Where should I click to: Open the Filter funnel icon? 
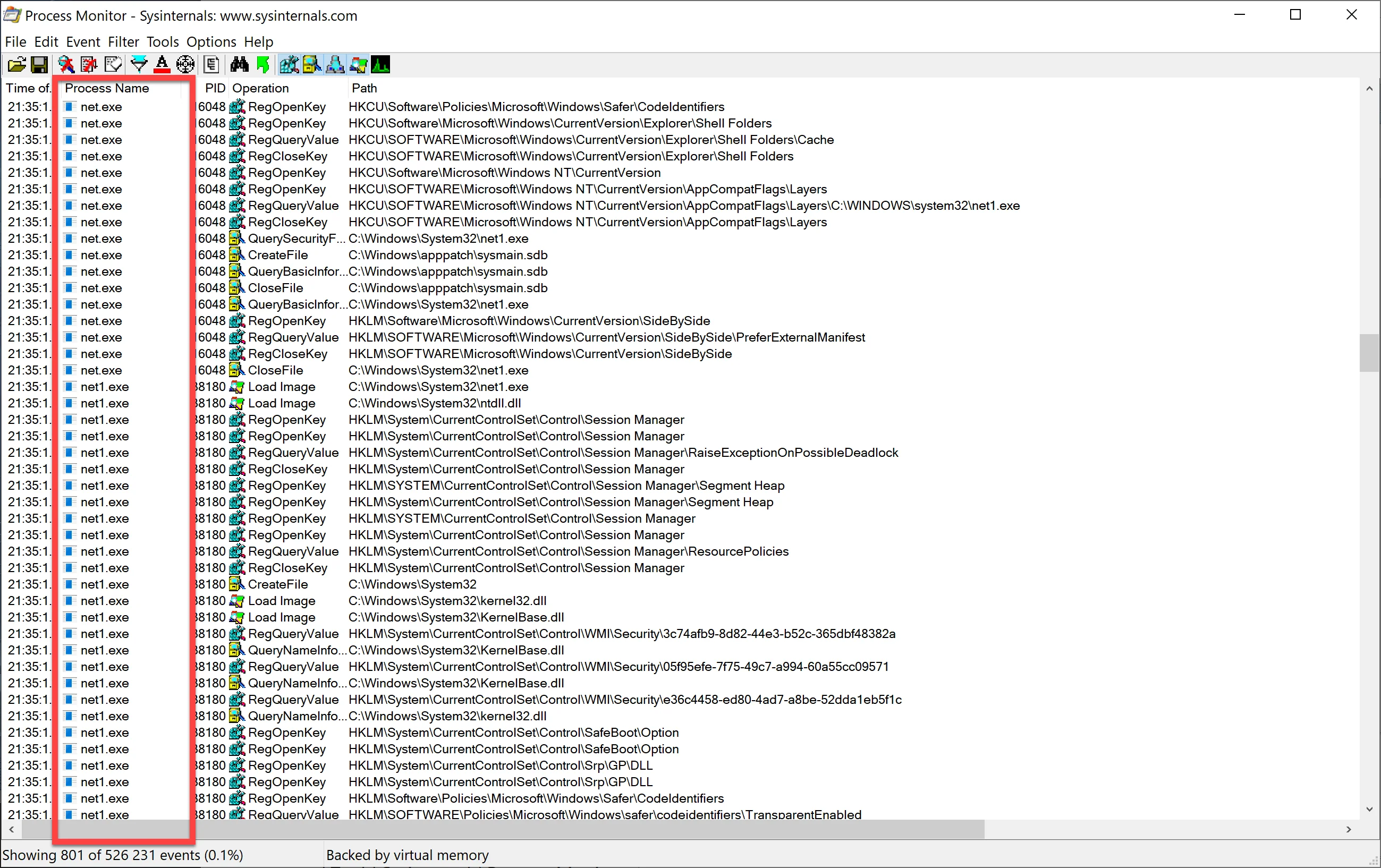tap(139, 65)
